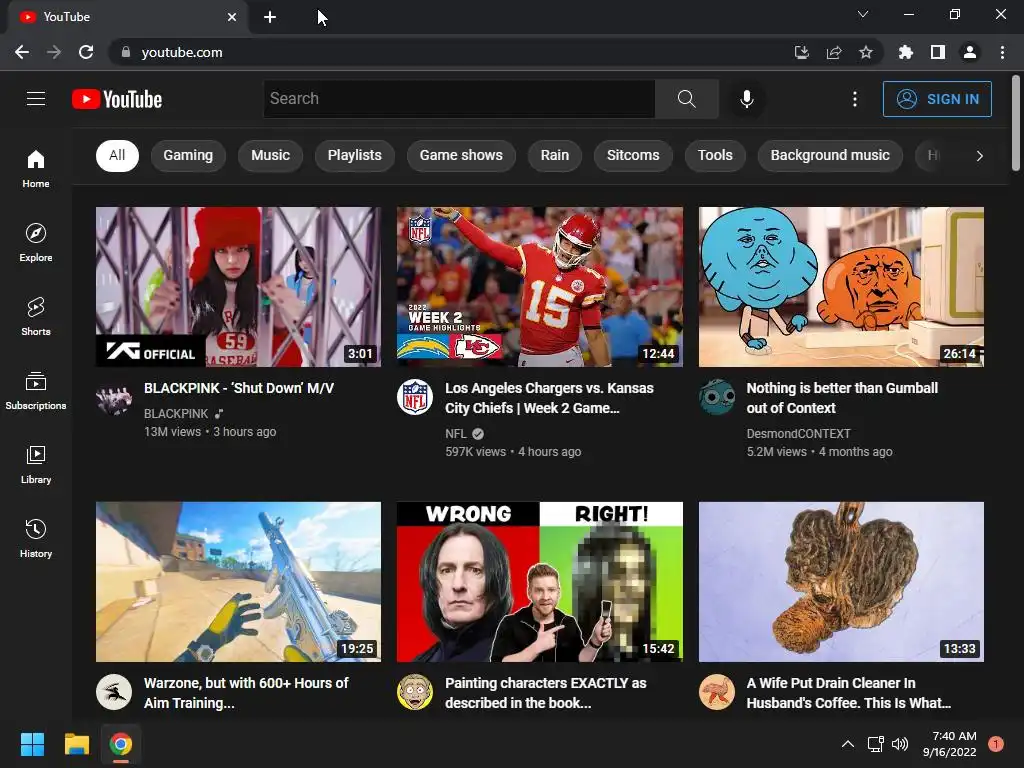Click the Warzone video channel avatar
Image resolution: width=1024 pixels, height=768 pixels.
(x=114, y=692)
